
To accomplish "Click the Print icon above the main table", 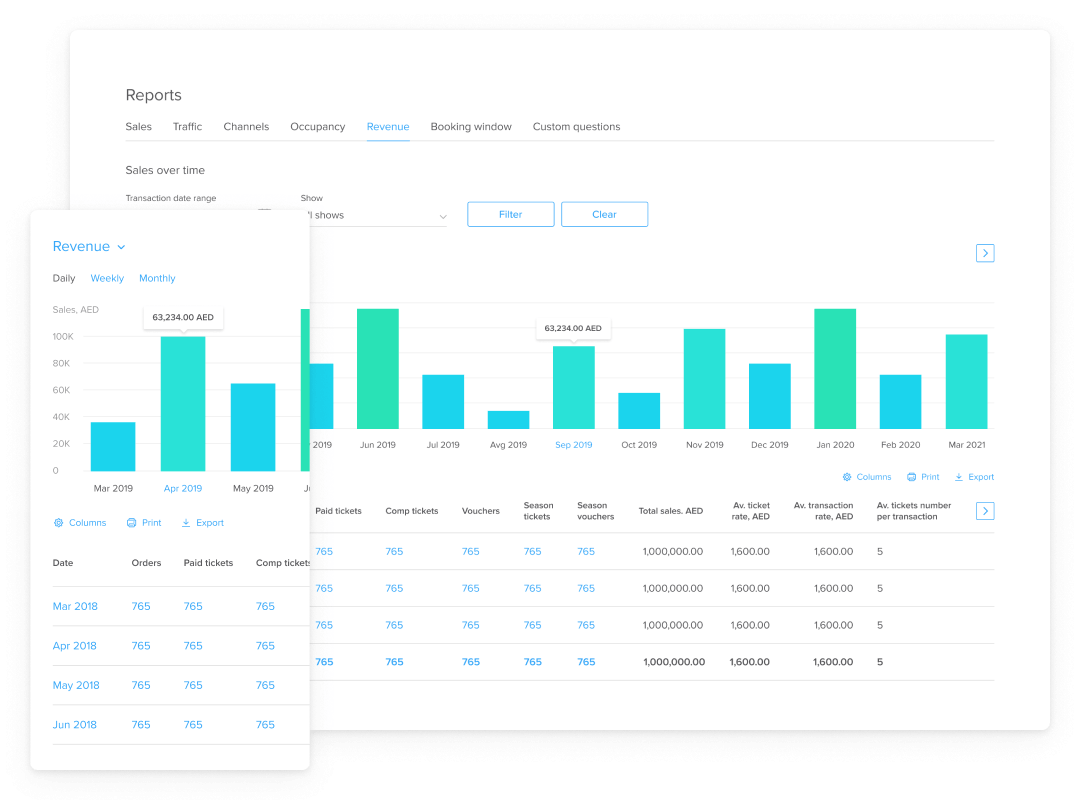I will [x=911, y=478].
